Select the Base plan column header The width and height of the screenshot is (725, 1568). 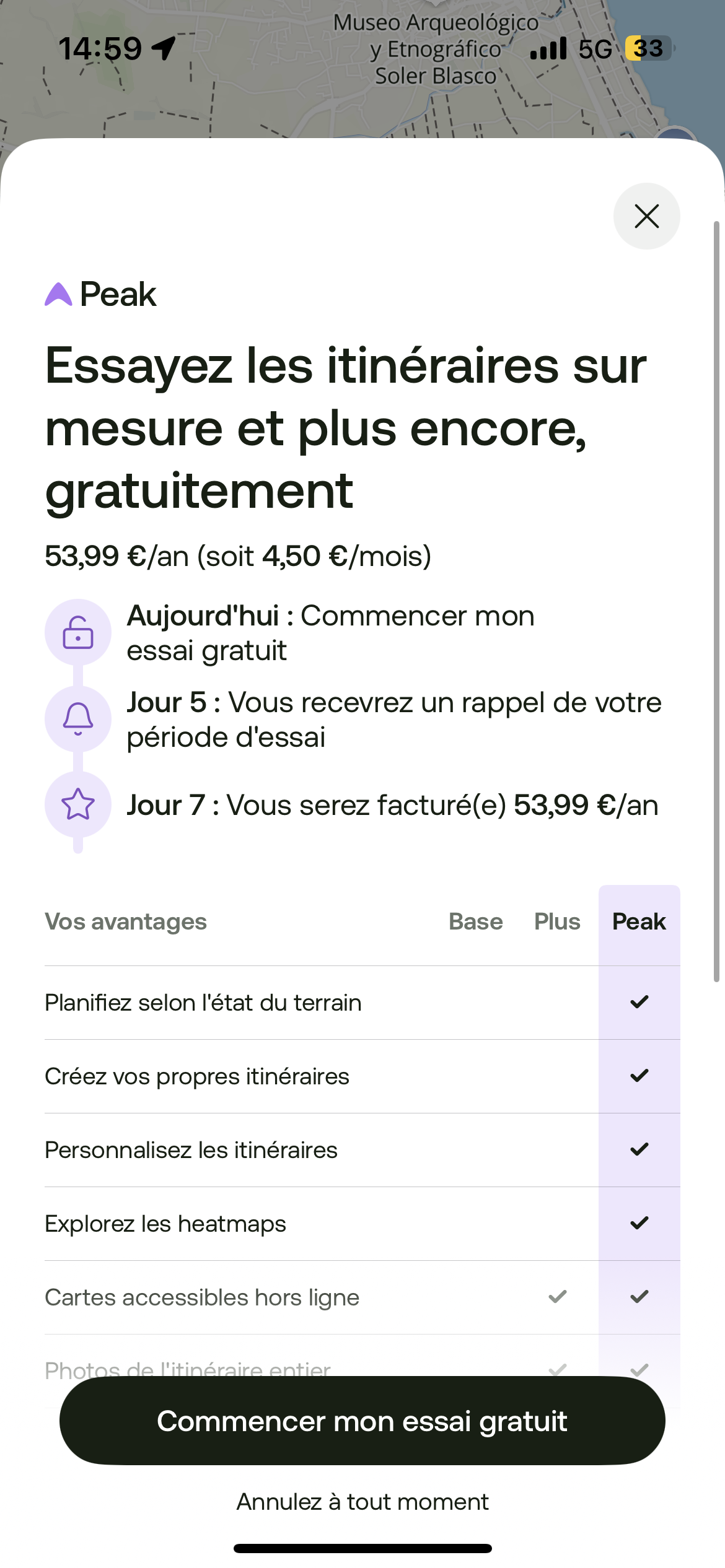click(475, 921)
